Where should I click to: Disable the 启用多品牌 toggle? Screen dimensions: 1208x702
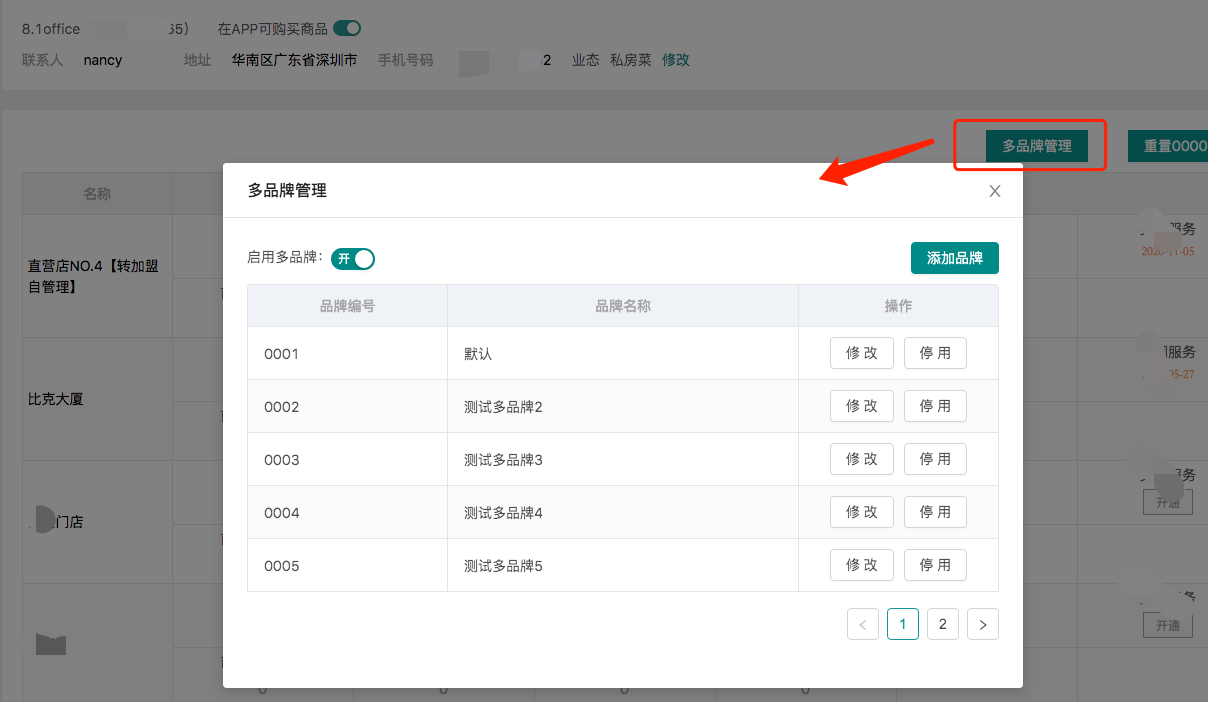point(353,257)
